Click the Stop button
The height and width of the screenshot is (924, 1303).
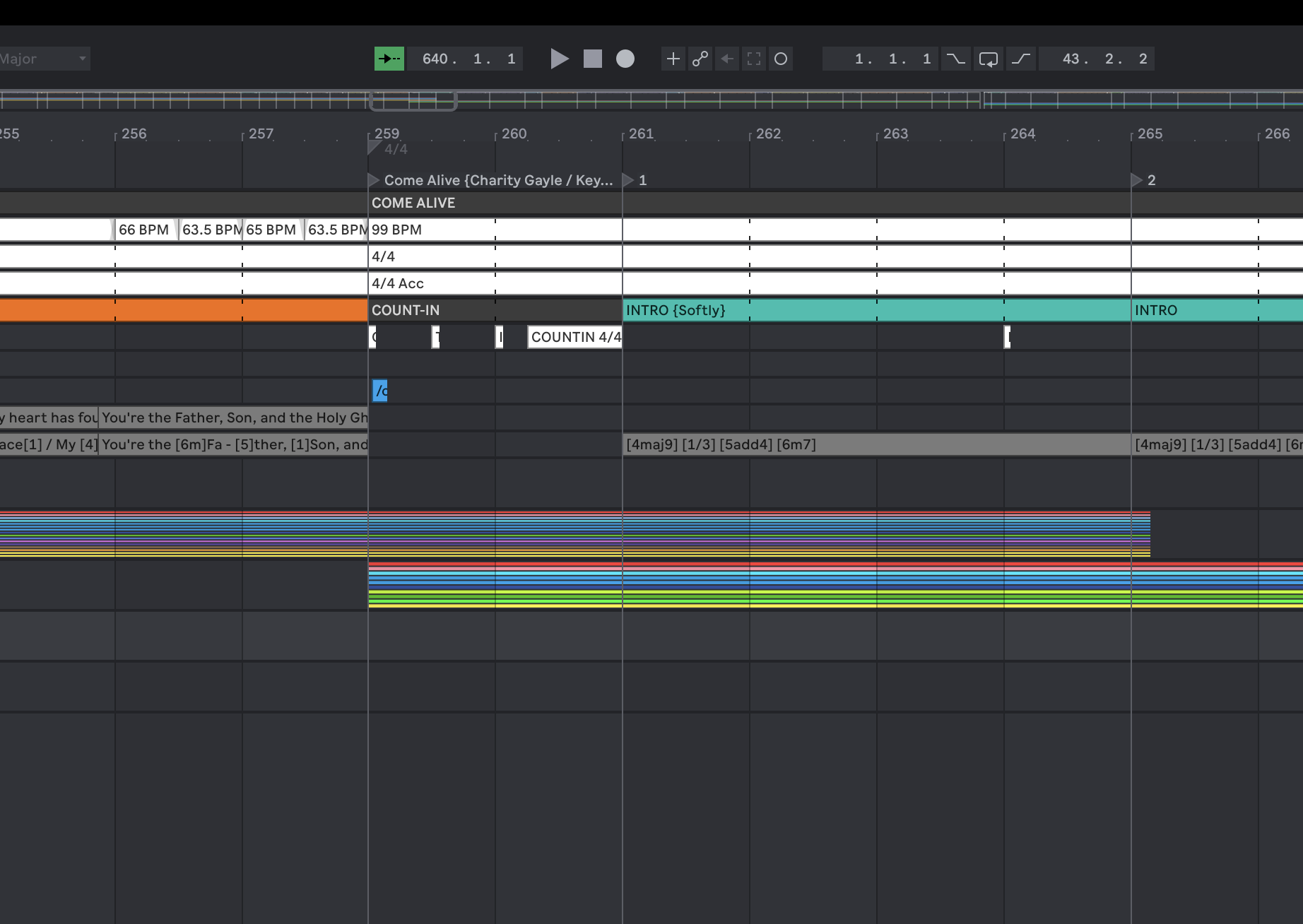point(593,59)
